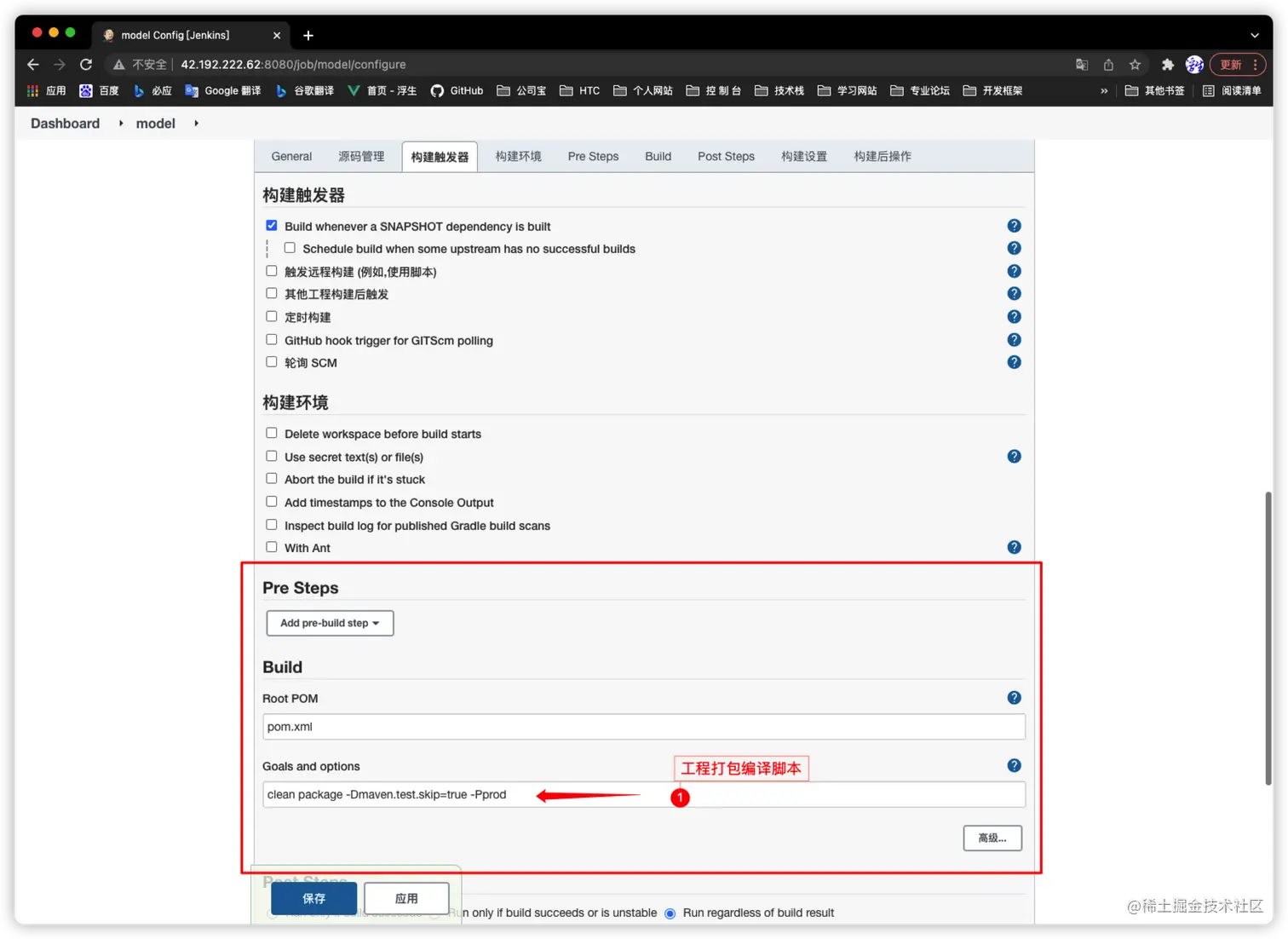Select Run regardless of build result radio
1288x939 pixels.
coord(670,913)
